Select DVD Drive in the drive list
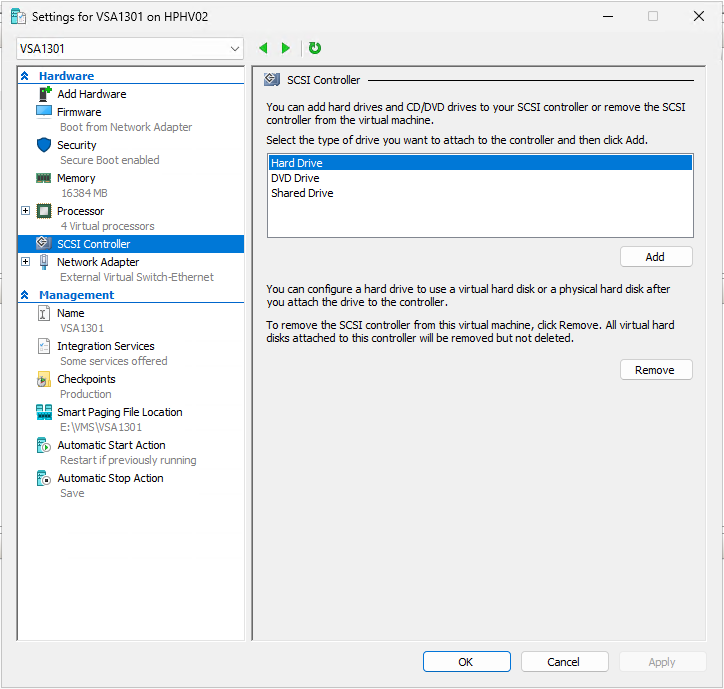The image size is (724, 689). tap(295, 178)
